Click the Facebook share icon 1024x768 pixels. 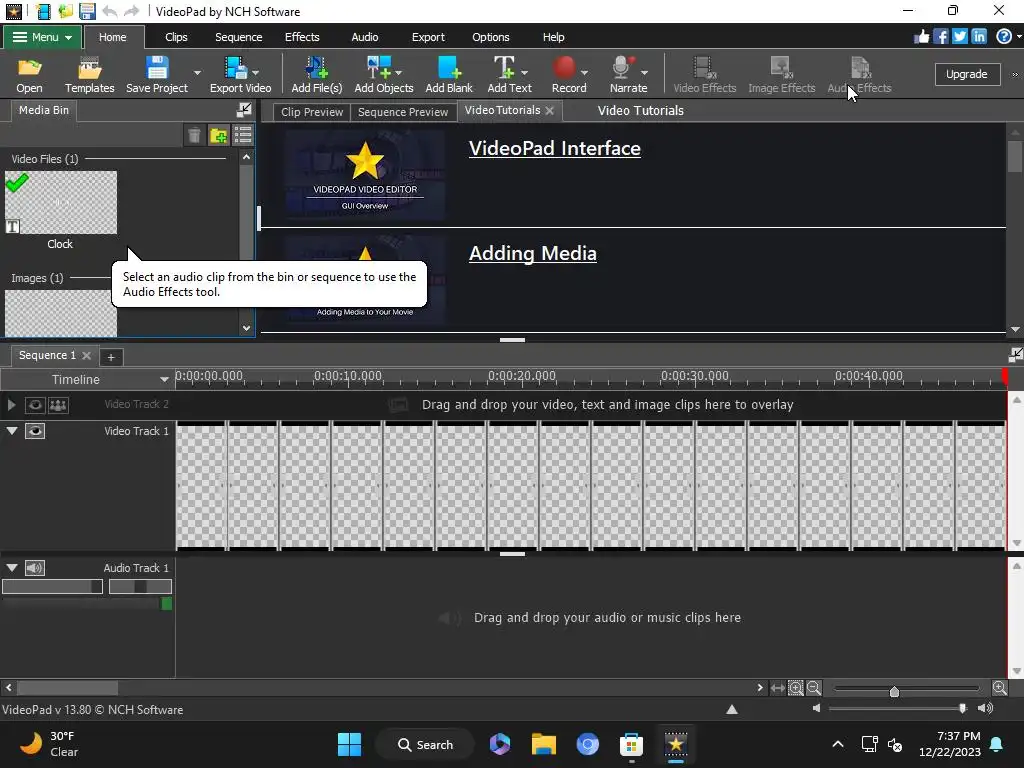940,37
